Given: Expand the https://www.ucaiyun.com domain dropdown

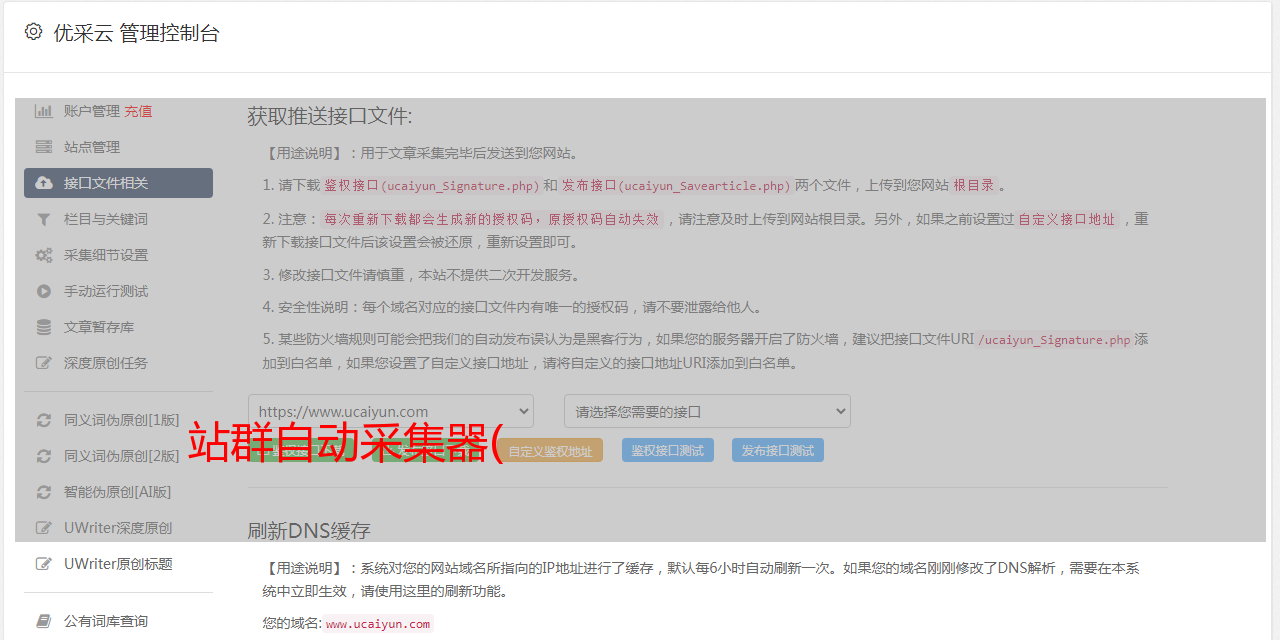Looking at the screenshot, I should 391,411.
